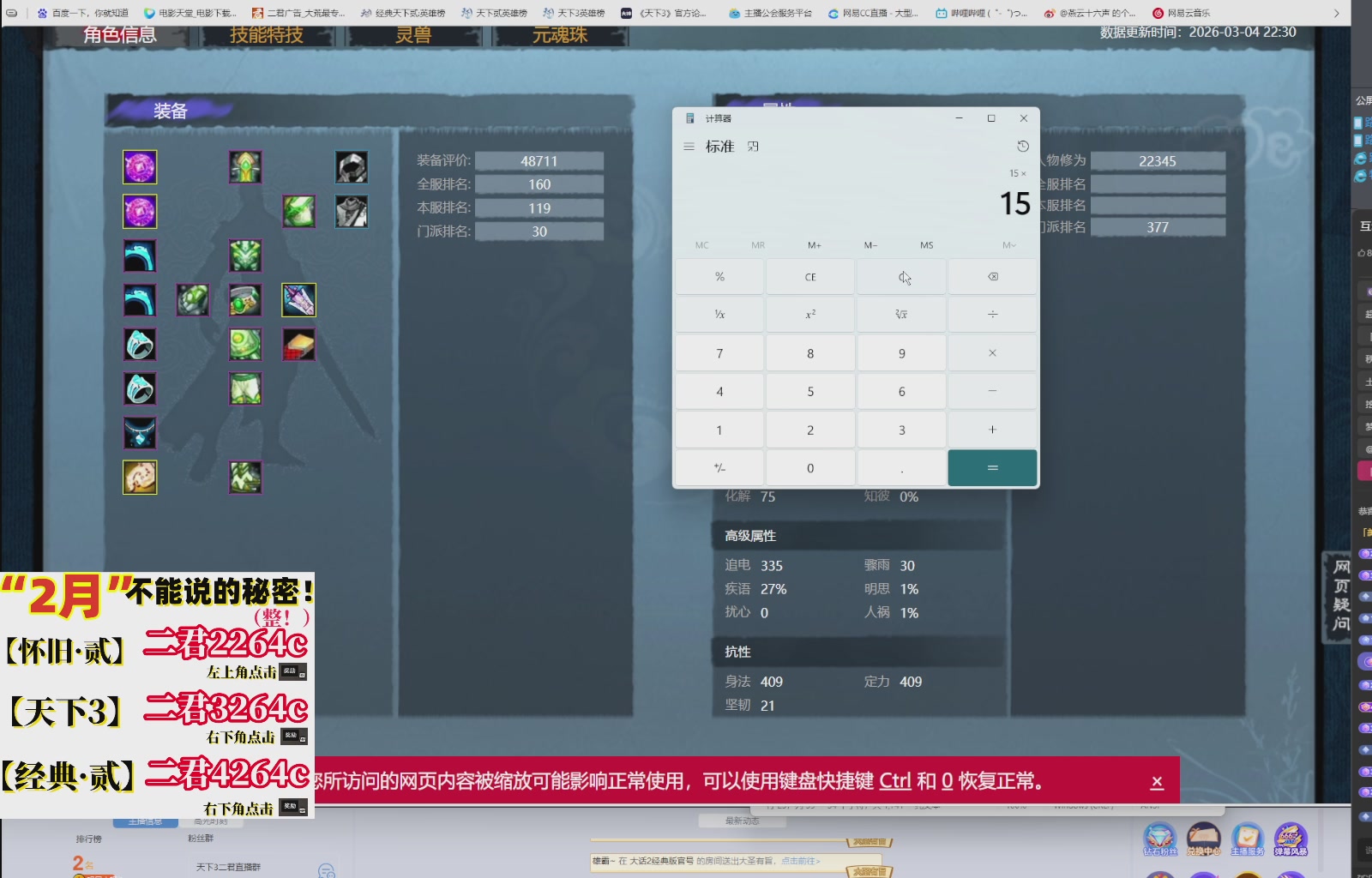Open calculator history via the clock icon
The image size is (1372, 878).
tap(1022, 147)
